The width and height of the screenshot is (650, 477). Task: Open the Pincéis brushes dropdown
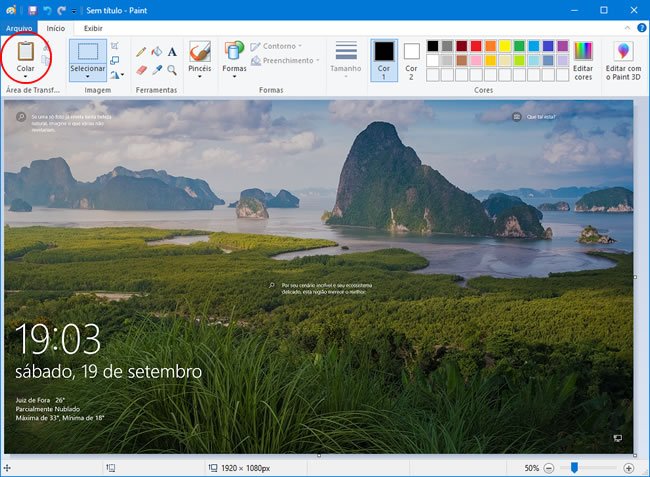(200, 76)
